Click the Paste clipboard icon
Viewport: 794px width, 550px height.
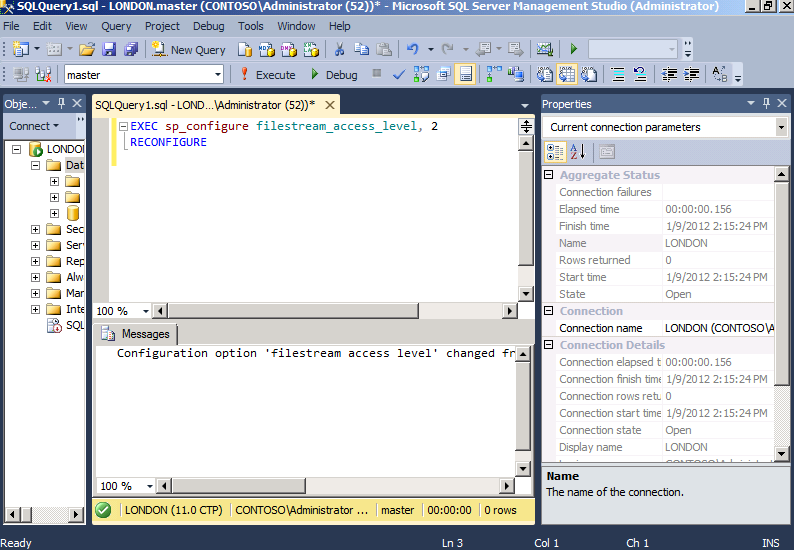tap(384, 49)
